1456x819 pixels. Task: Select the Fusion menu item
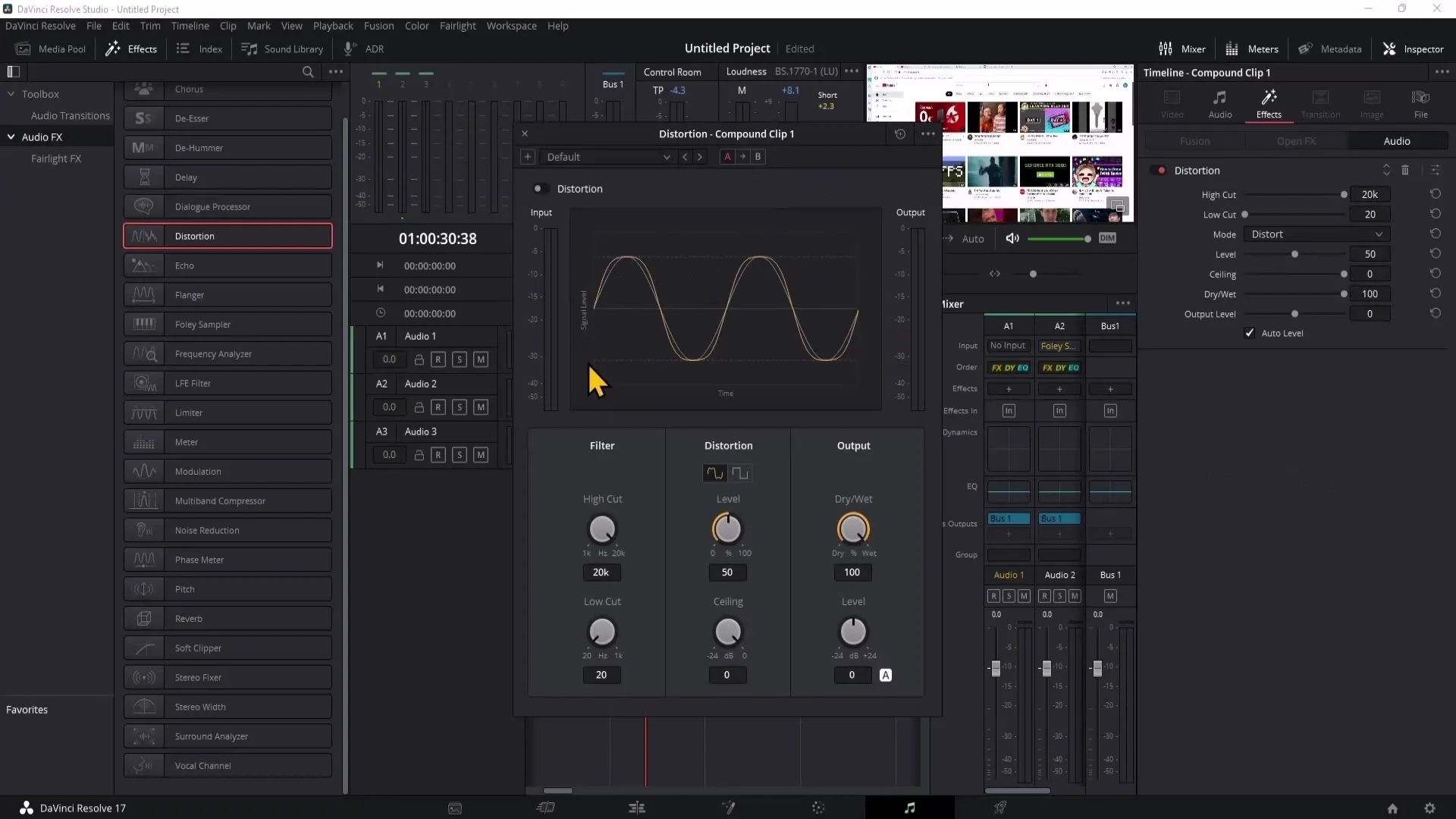[378, 25]
